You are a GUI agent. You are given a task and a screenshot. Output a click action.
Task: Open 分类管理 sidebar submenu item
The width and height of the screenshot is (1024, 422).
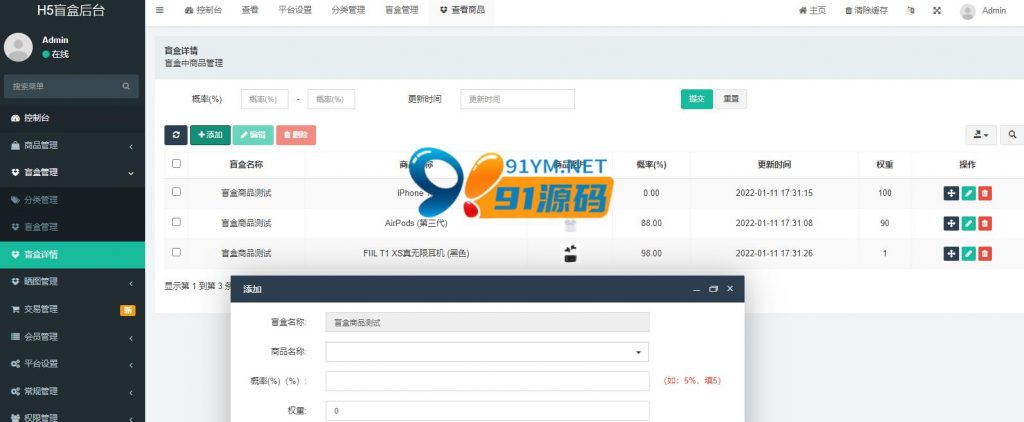pyautogui.click(x=72, y=200)
